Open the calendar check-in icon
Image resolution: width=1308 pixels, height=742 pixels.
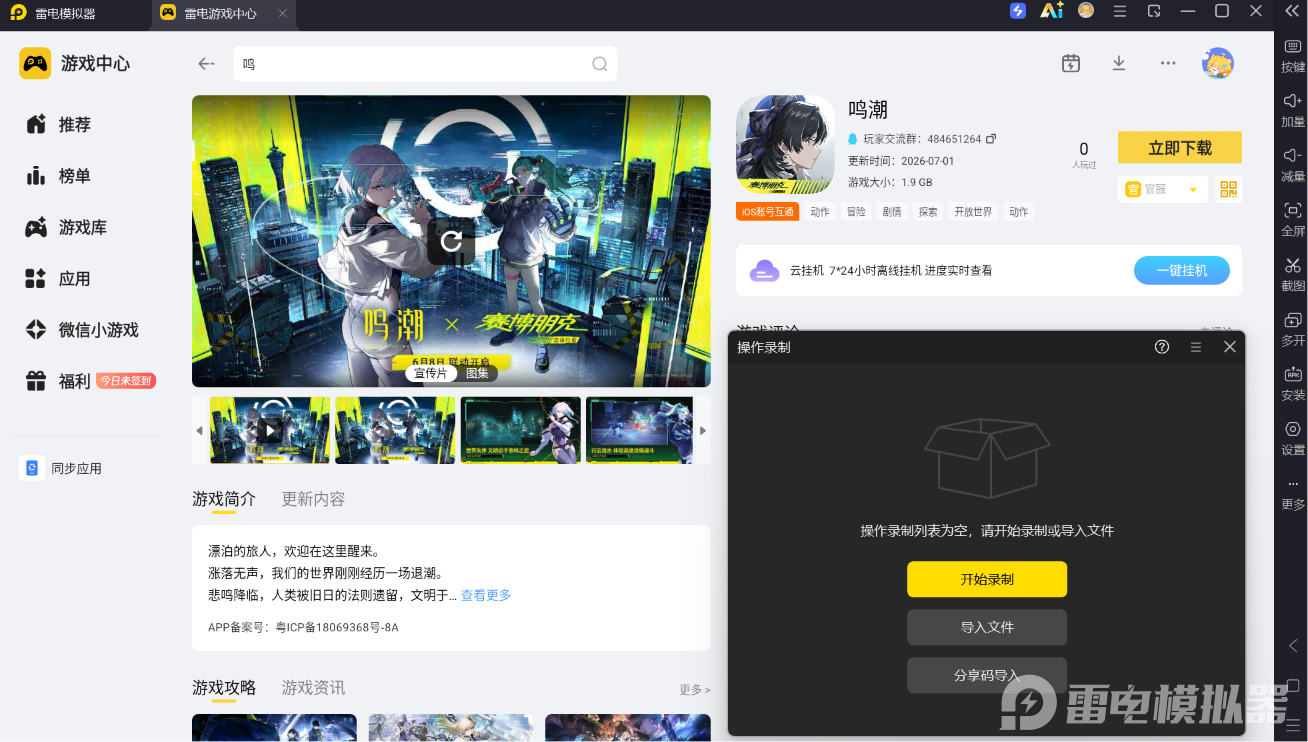(1071, 63)
